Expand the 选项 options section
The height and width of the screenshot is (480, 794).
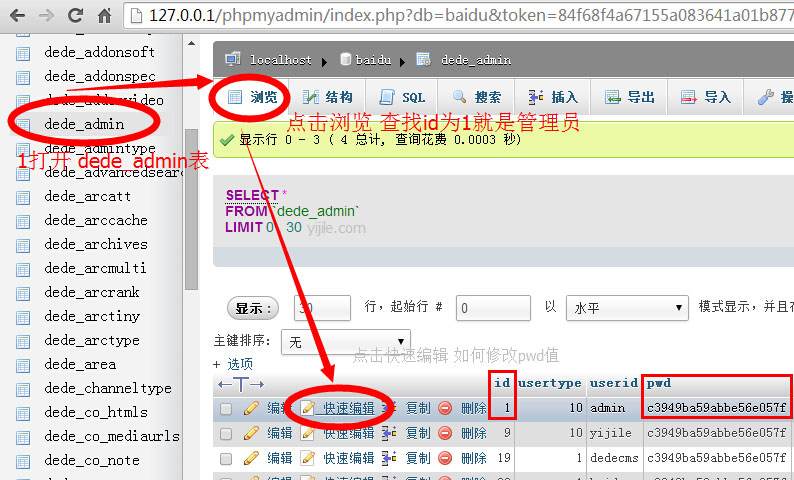tap(233, 364)
